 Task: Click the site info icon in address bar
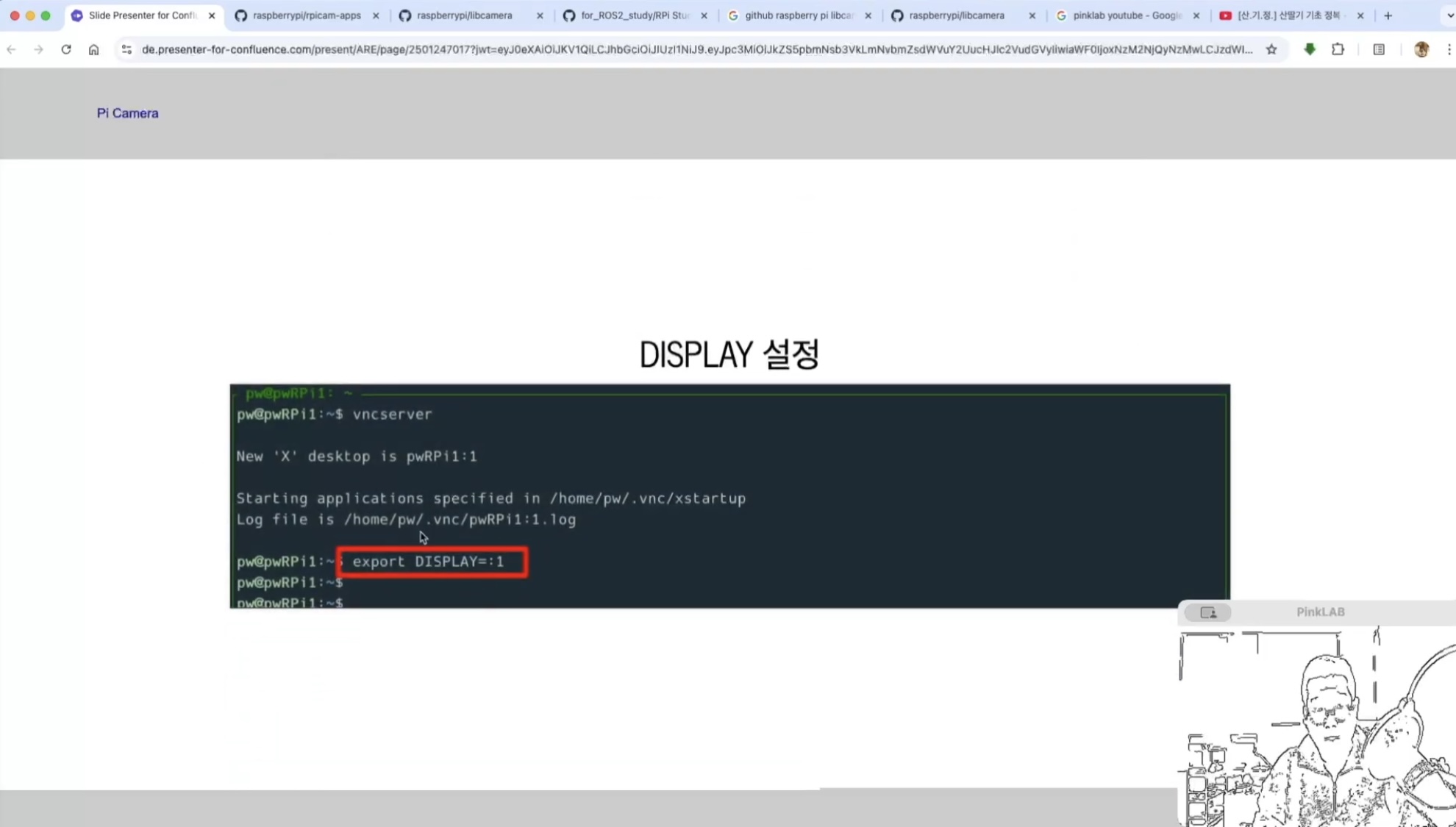(126, 49)
